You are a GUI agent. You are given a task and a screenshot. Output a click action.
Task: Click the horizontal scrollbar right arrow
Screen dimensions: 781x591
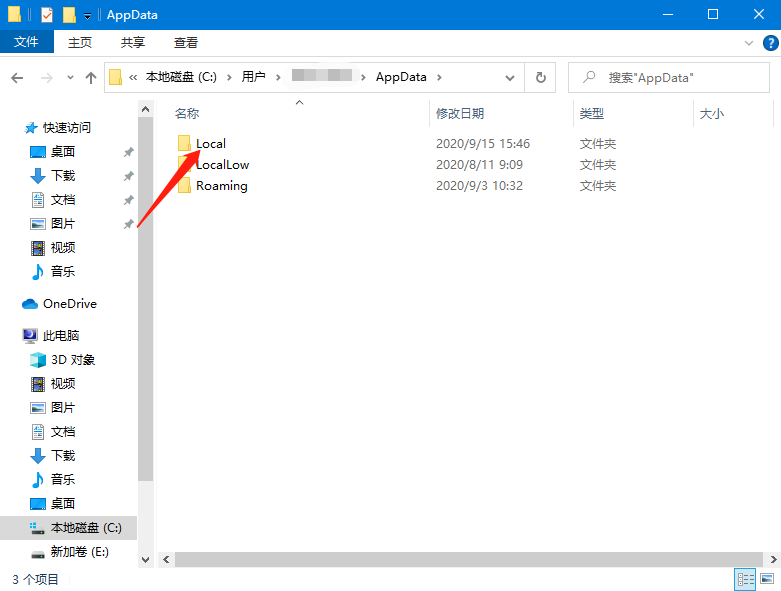pyautogui.click(x=773, y=560)
